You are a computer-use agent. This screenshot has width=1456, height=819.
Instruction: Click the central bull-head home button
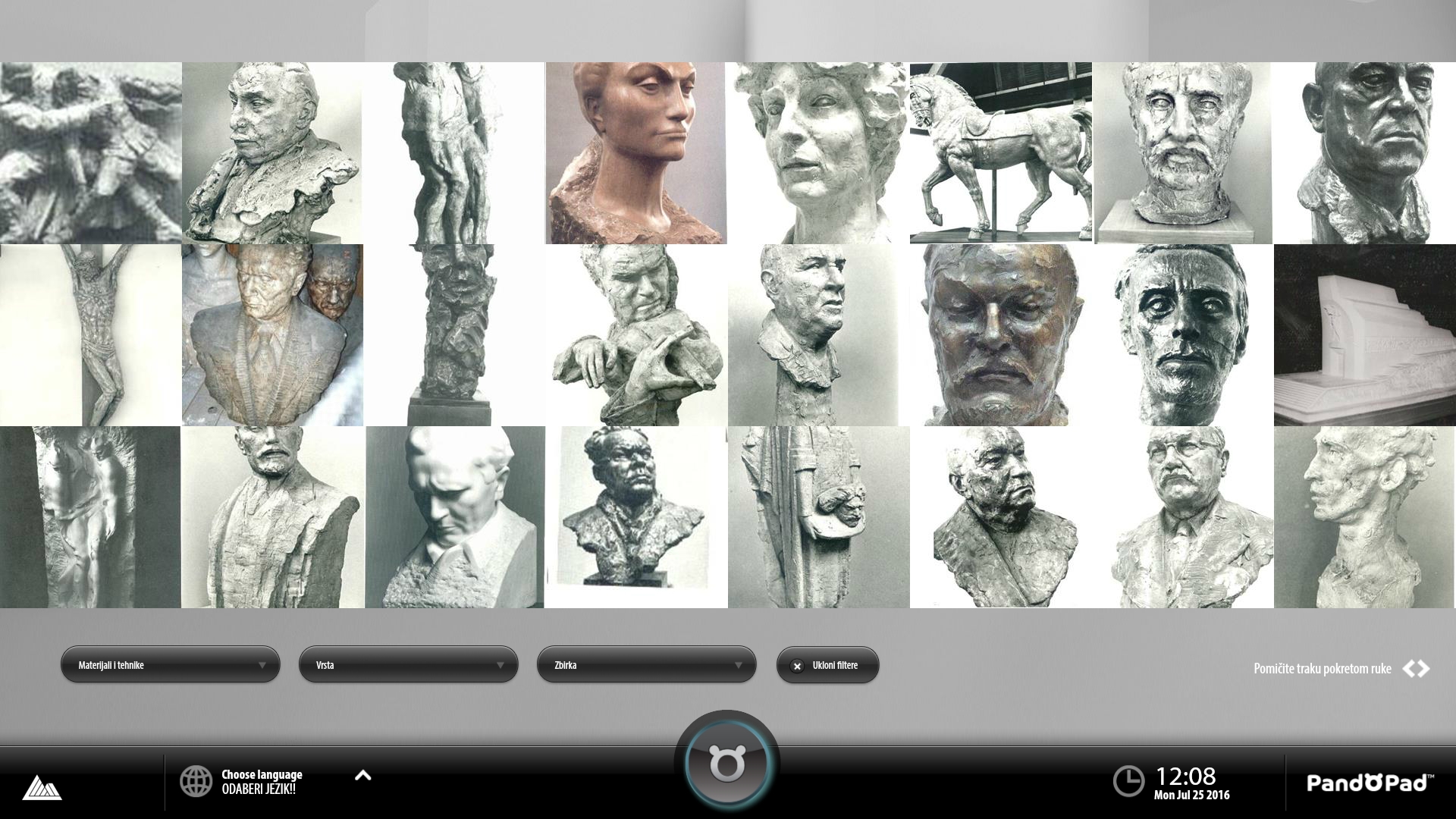tap(726, 764)
